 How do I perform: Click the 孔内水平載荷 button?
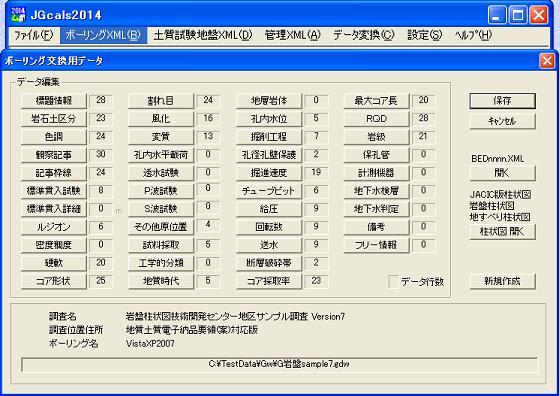pyautogui.click(x=161, y=155)
